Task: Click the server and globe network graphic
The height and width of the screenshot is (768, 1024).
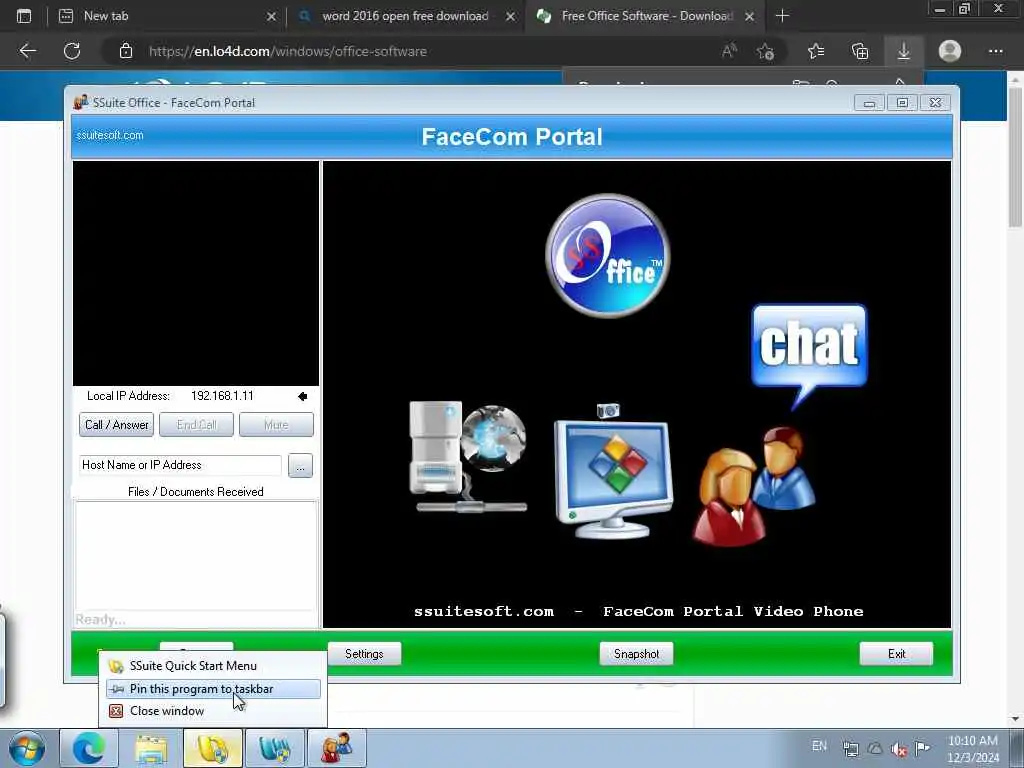Action: point(468,457)
